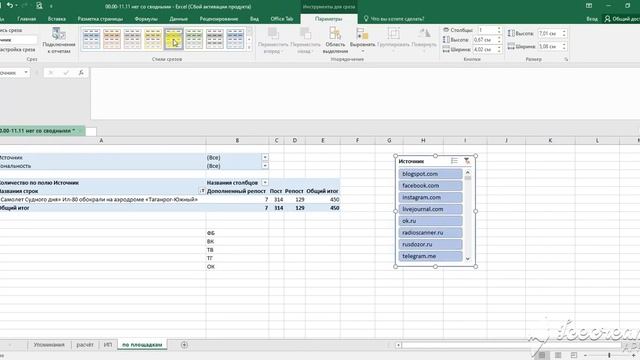The width and height of the screenshot is (640, 360).
Task: Toggle the facebook.com slicer item
Action: coord(431,186)
